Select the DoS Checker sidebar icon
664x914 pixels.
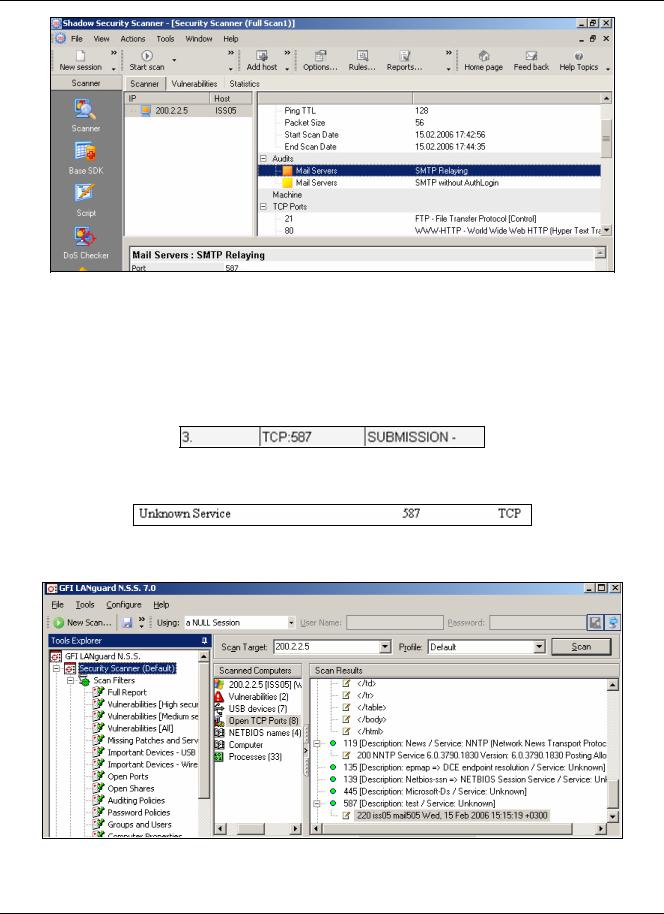click(85, 236)
